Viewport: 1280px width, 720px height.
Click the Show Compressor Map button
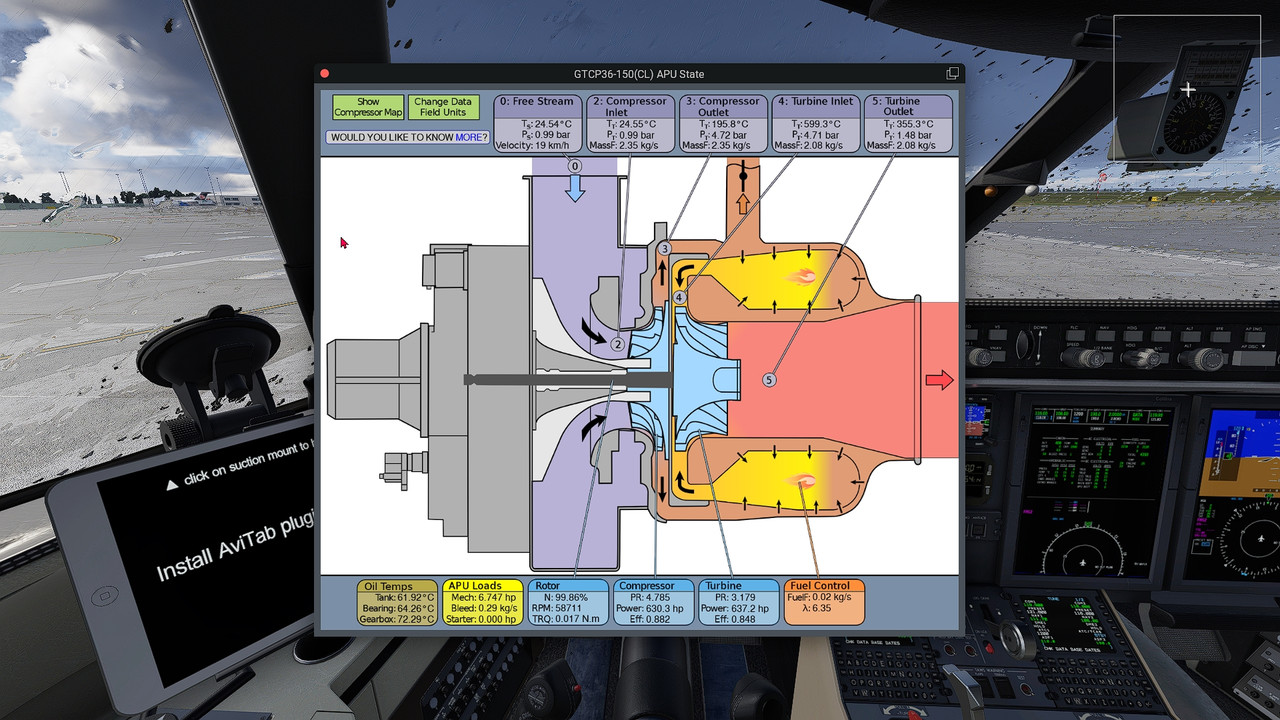click(x=368, y=107)
